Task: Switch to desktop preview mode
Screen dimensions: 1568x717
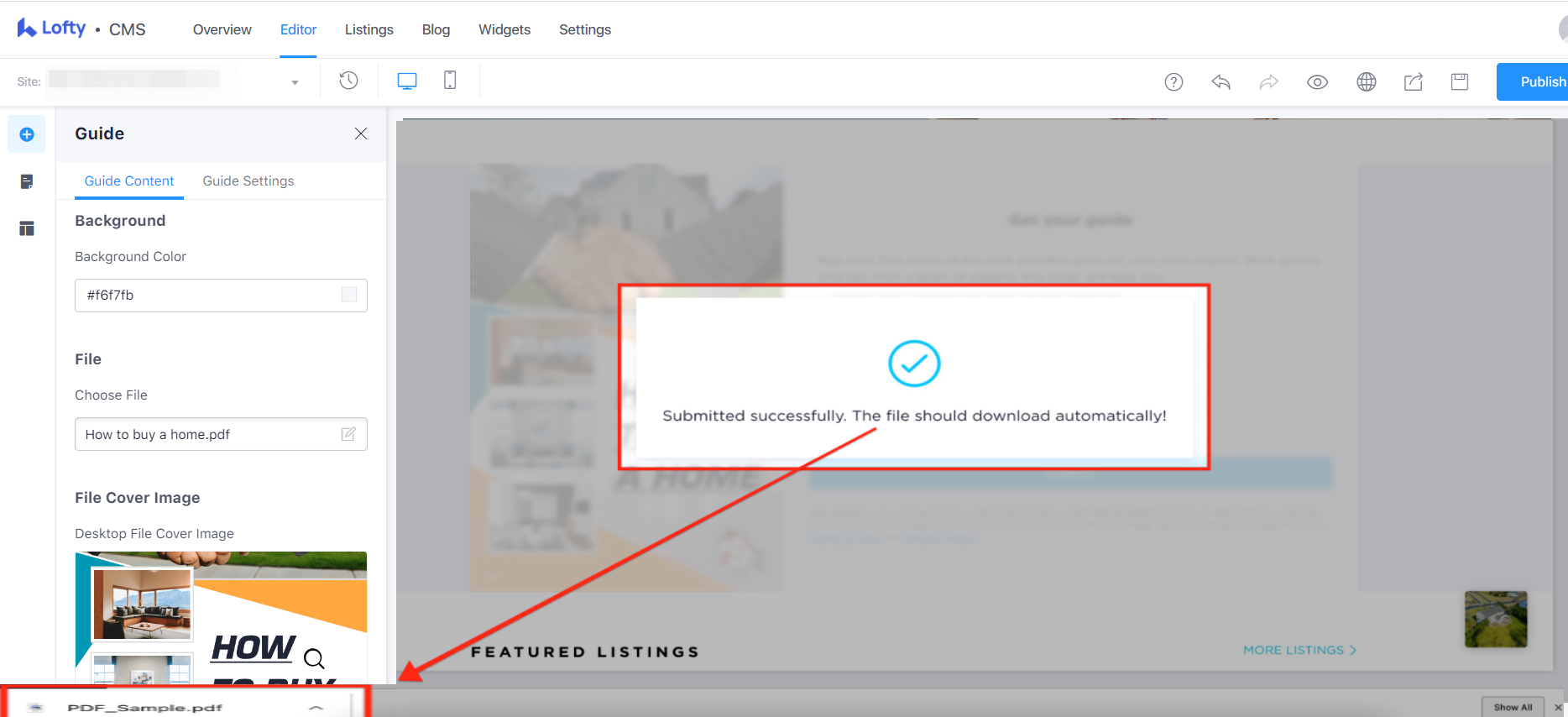Action: pyautogui.click(x=407, y=81)
